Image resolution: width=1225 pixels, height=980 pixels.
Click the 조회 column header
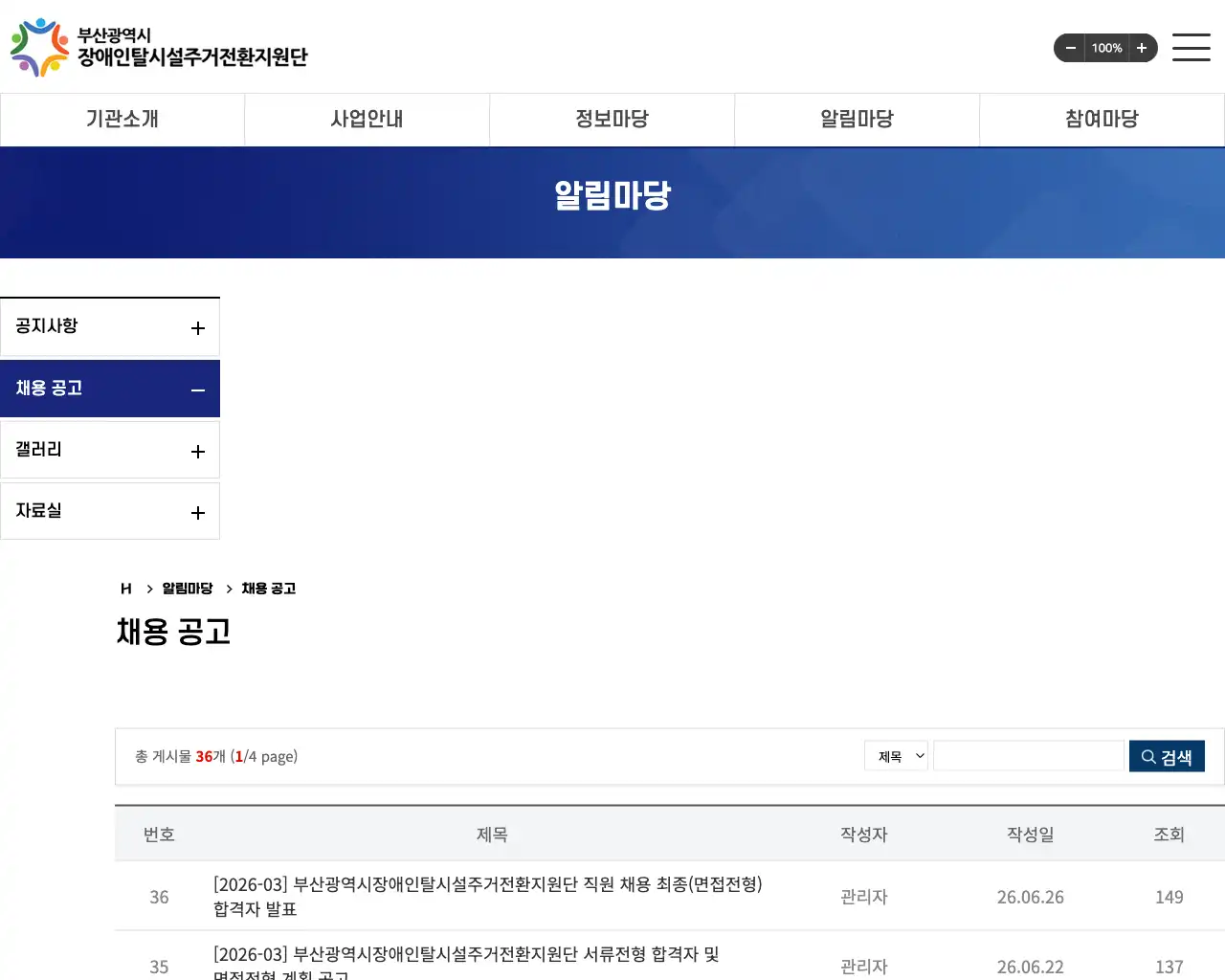point(1169,835)
